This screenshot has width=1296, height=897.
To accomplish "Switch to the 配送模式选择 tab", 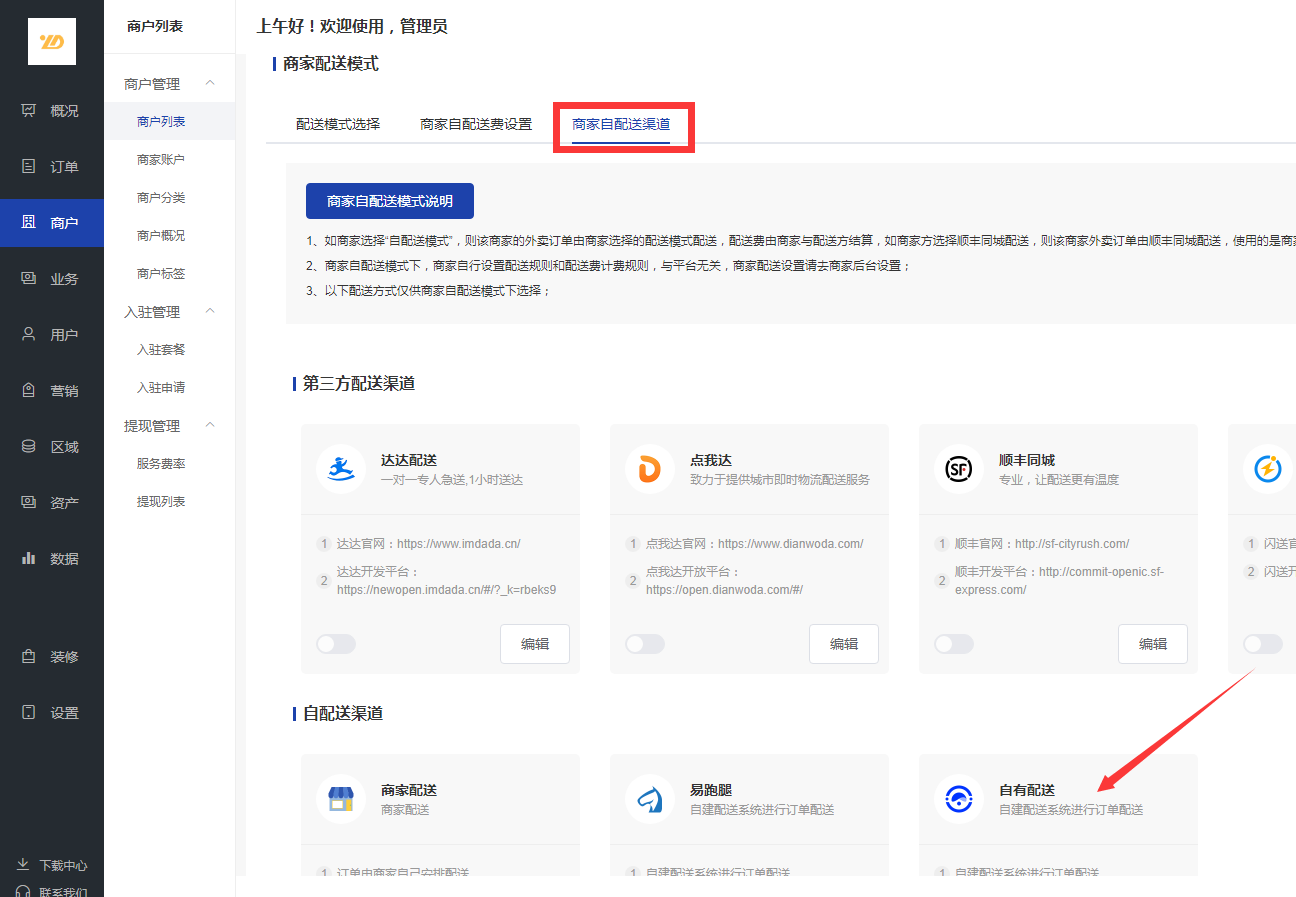I will point(338,125).
